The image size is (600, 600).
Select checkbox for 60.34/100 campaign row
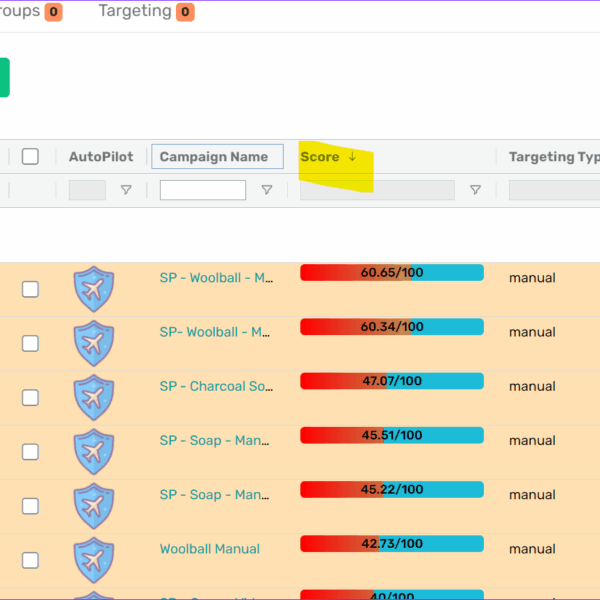[30, 343]
